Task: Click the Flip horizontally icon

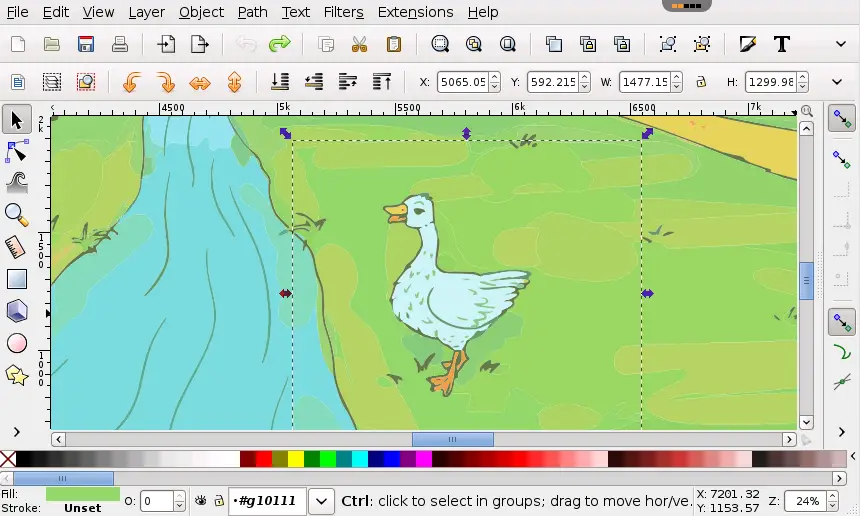Action: click(x=200, y=82)
